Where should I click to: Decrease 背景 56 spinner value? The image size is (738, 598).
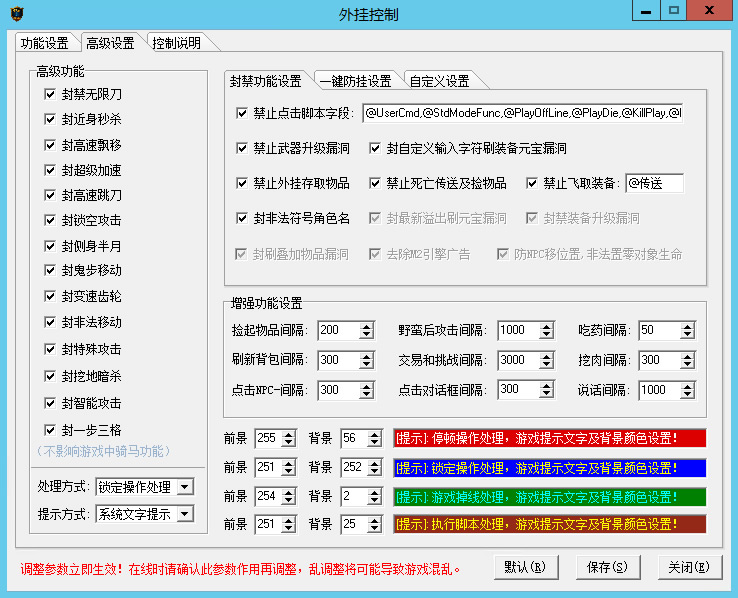pyautogui.click(x=375, y=443)
